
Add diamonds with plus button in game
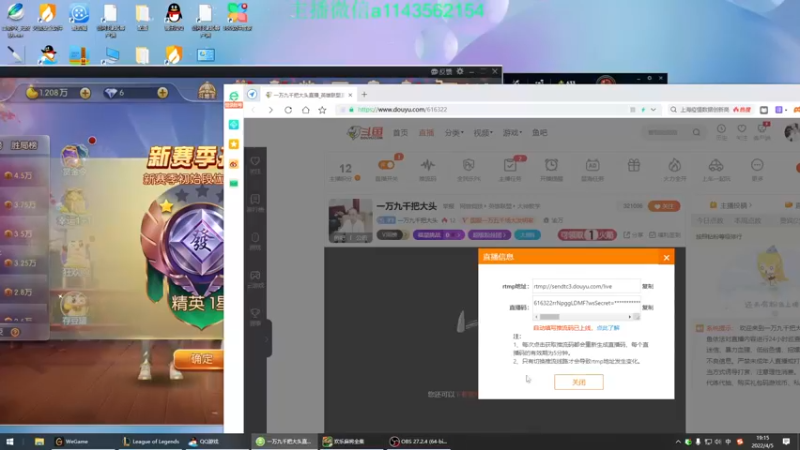162,93
